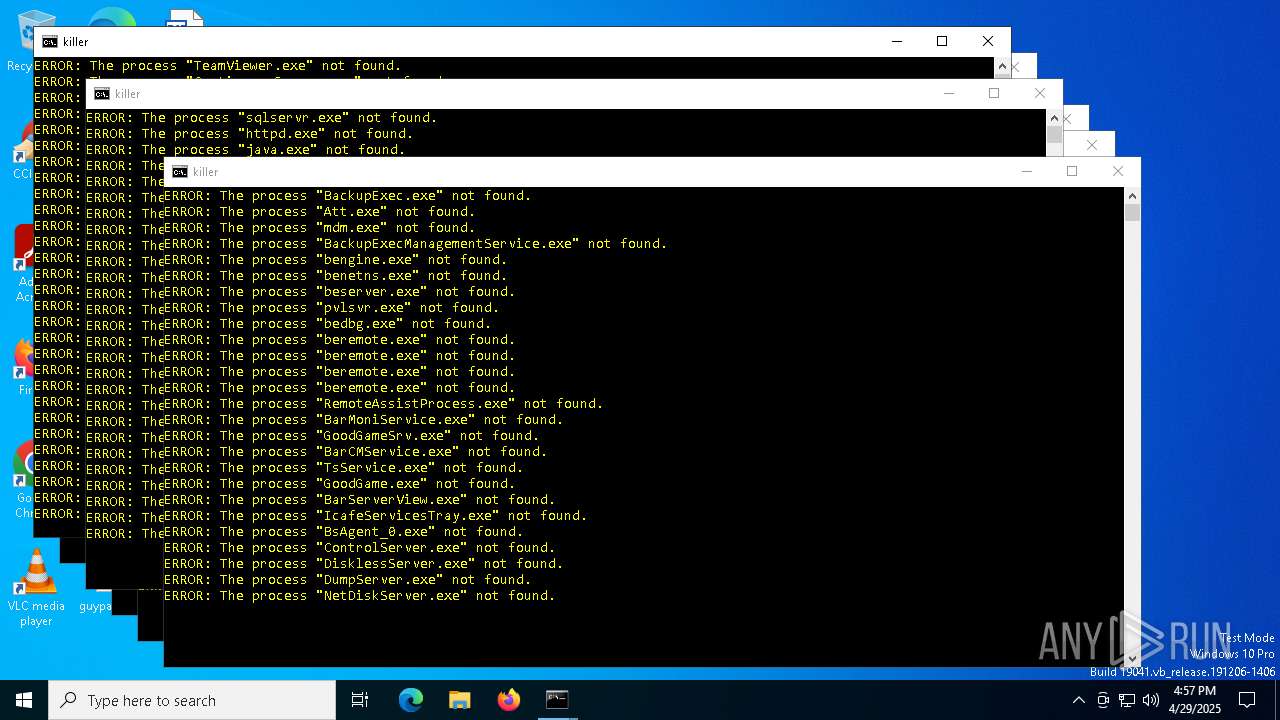This screenshot has height=720, width=1280.
Task: Open the Windows Start menu
Action: pyautogui.click(x=24, y=700)
